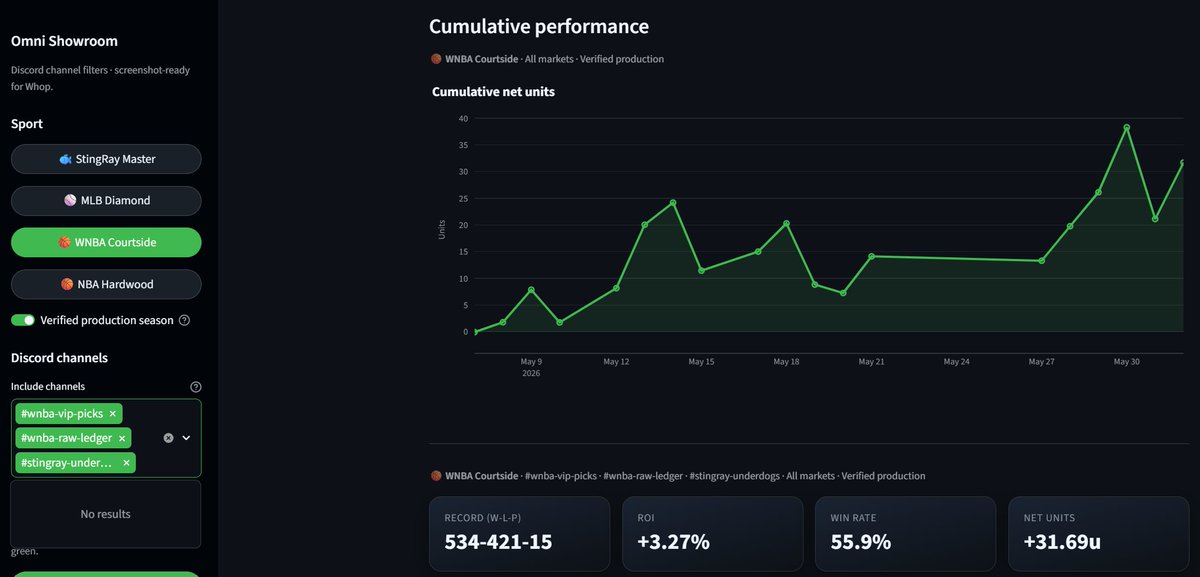The image size is (1200, 577).
Task: Click the #wnba-raw-ledger tag label
Action: click(65, 438)
